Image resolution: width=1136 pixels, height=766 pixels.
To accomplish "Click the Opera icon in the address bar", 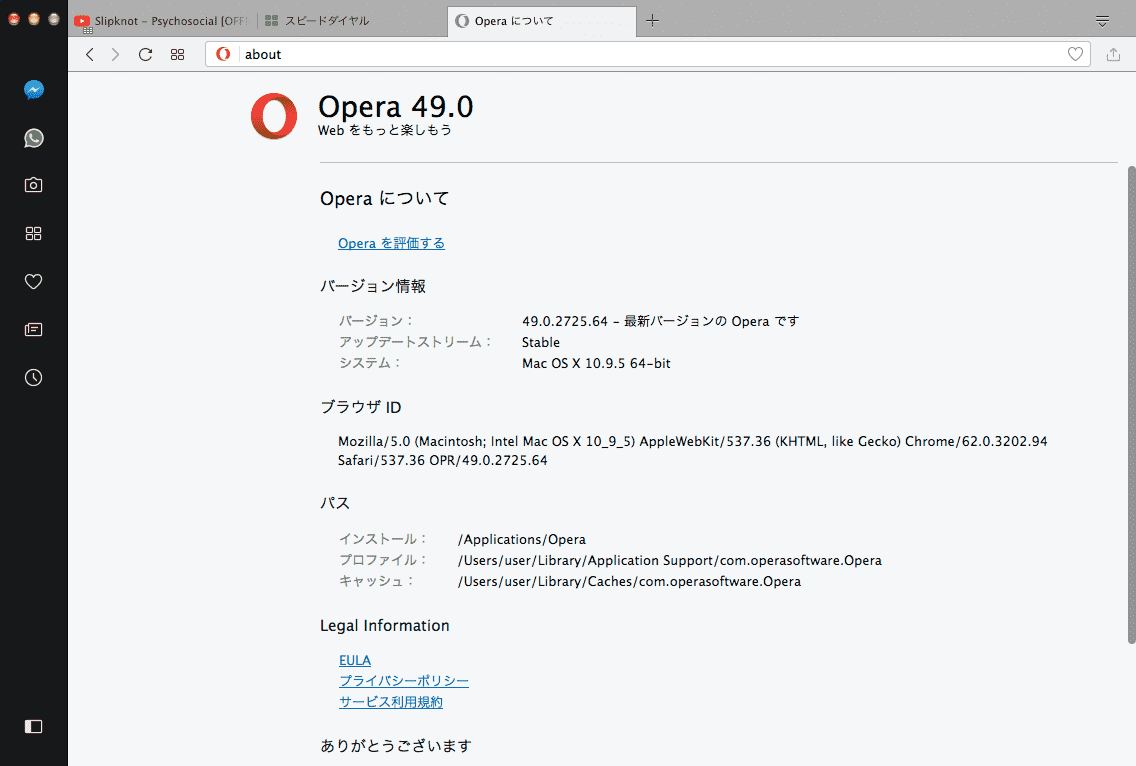I will 223,54.
